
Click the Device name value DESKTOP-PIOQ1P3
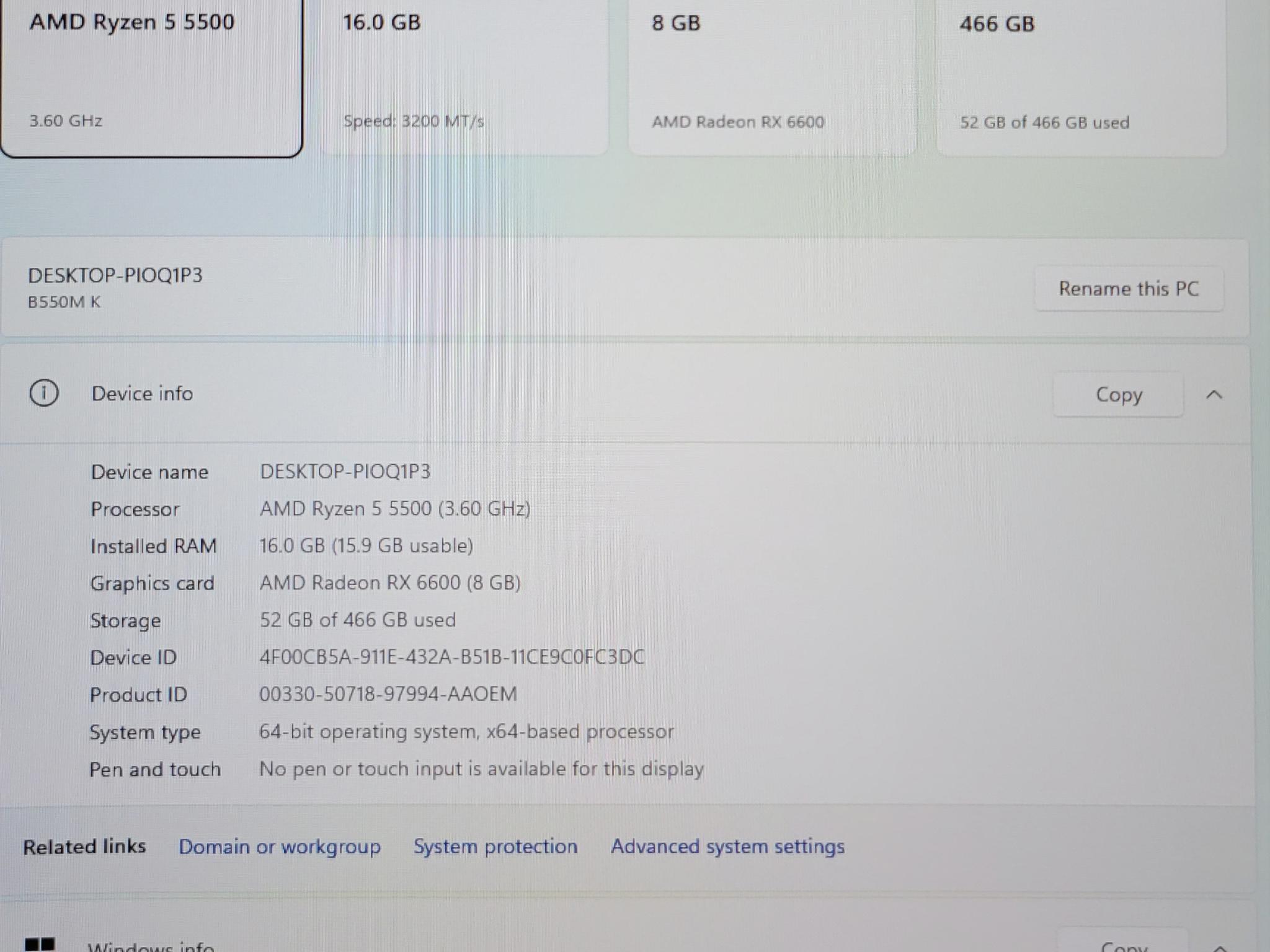click(345, 472)
